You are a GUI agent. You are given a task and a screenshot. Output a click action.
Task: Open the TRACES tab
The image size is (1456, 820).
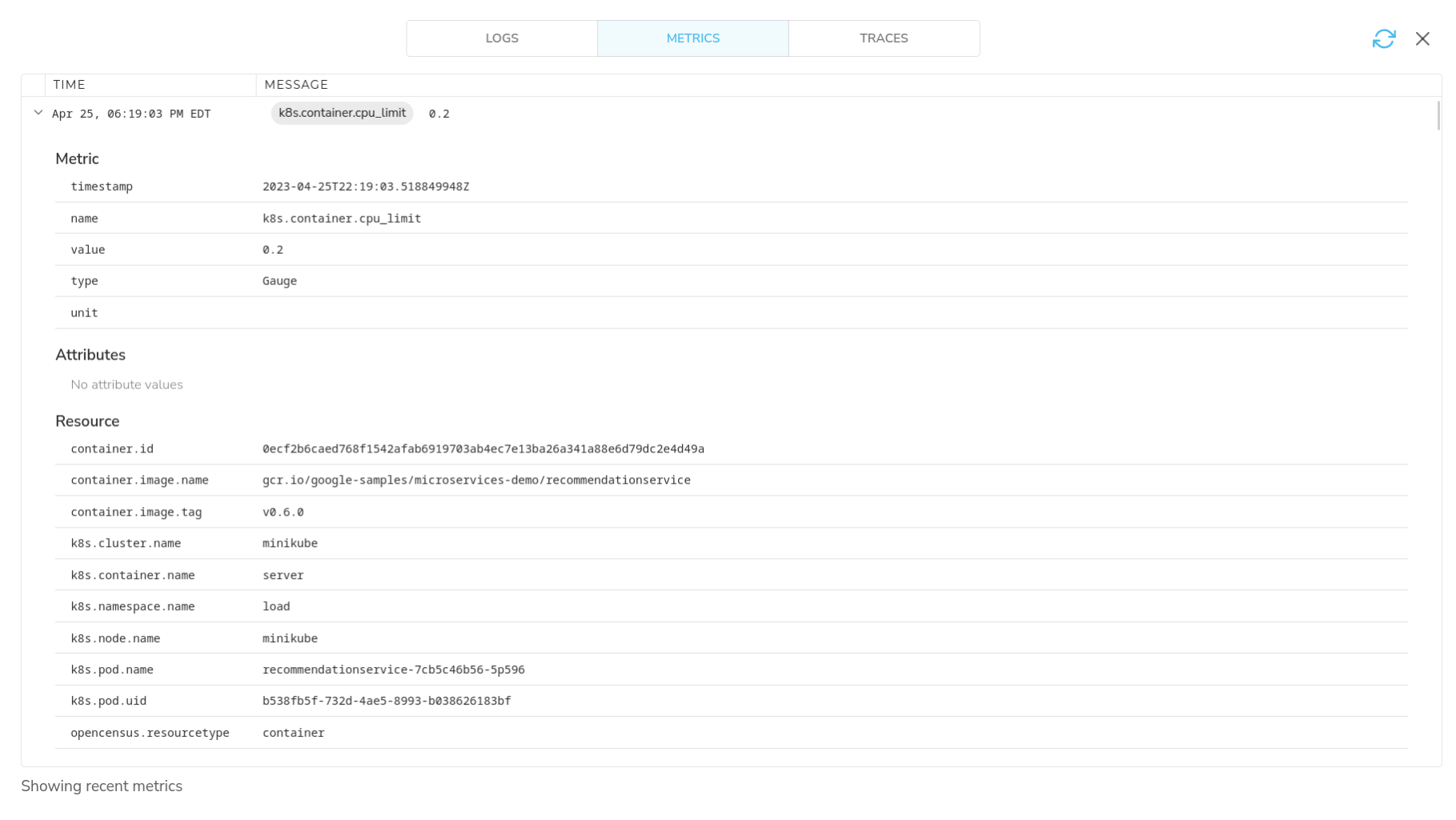click(x=884, y=38)
